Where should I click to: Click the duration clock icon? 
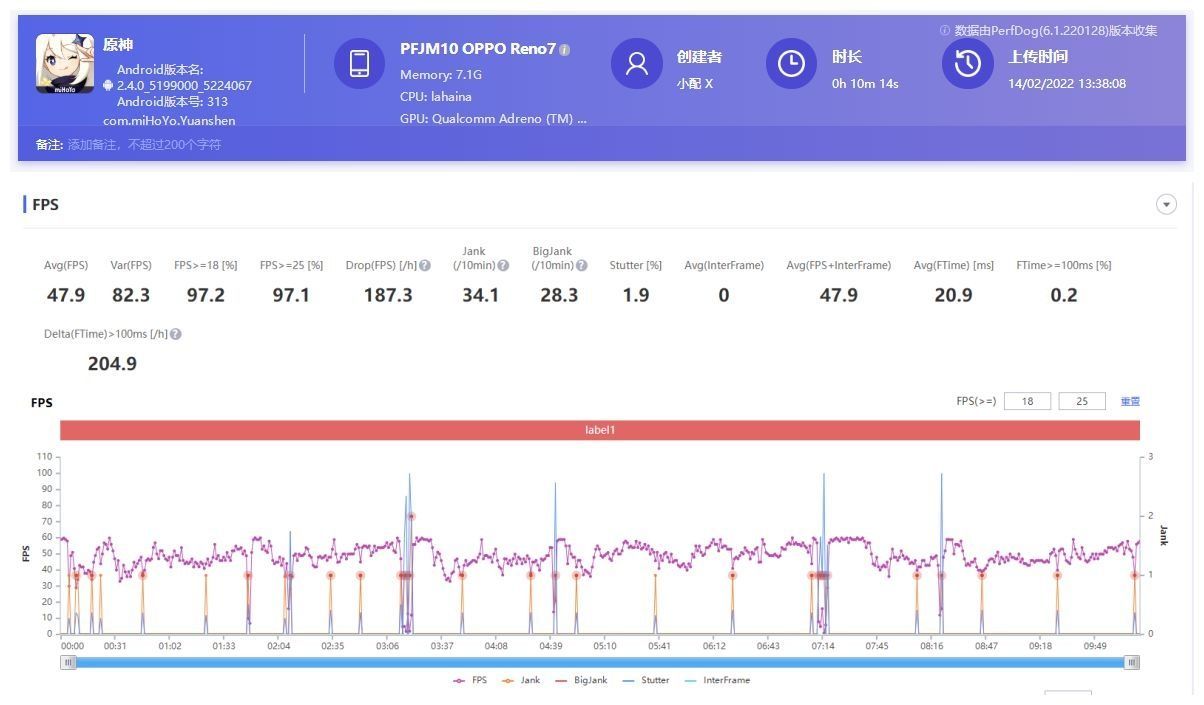[x=791, y=64]
